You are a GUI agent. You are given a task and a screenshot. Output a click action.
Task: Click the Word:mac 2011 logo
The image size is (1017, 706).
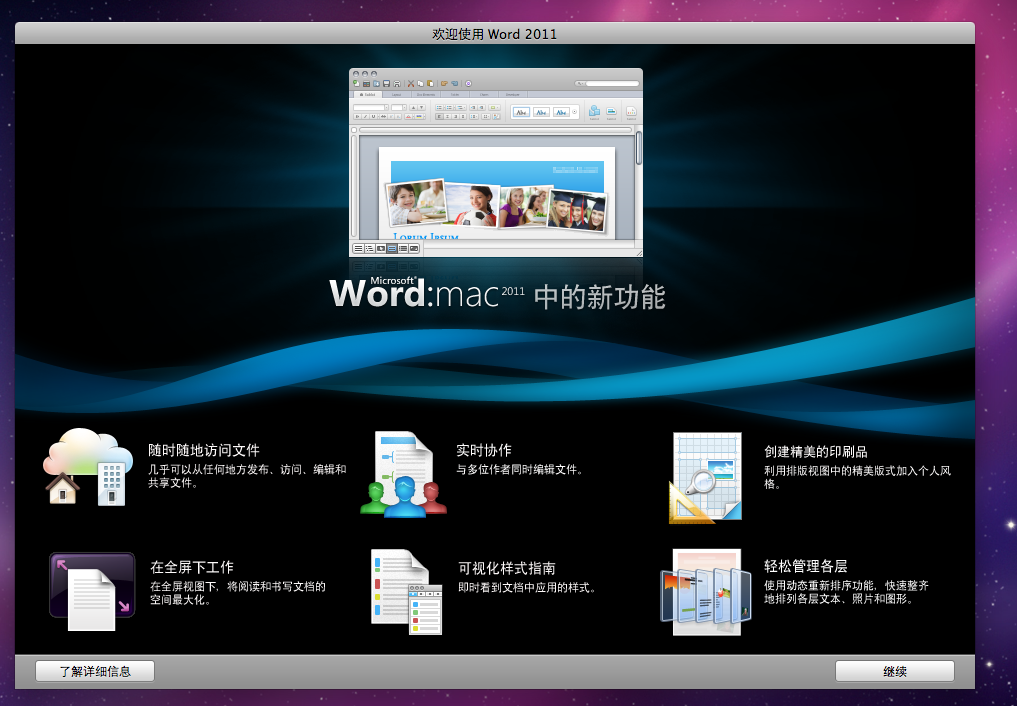pyautogui.click(x=427, y=293)
